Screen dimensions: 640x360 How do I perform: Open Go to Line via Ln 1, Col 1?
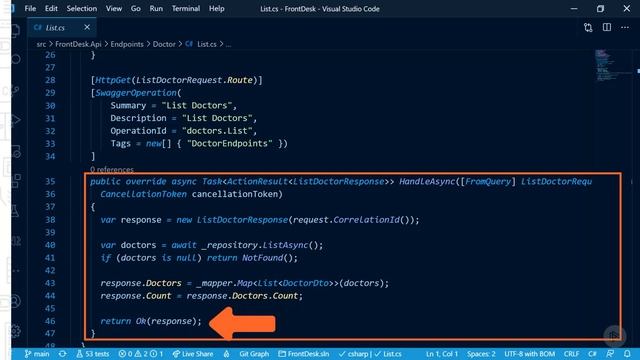pos(442,354)
